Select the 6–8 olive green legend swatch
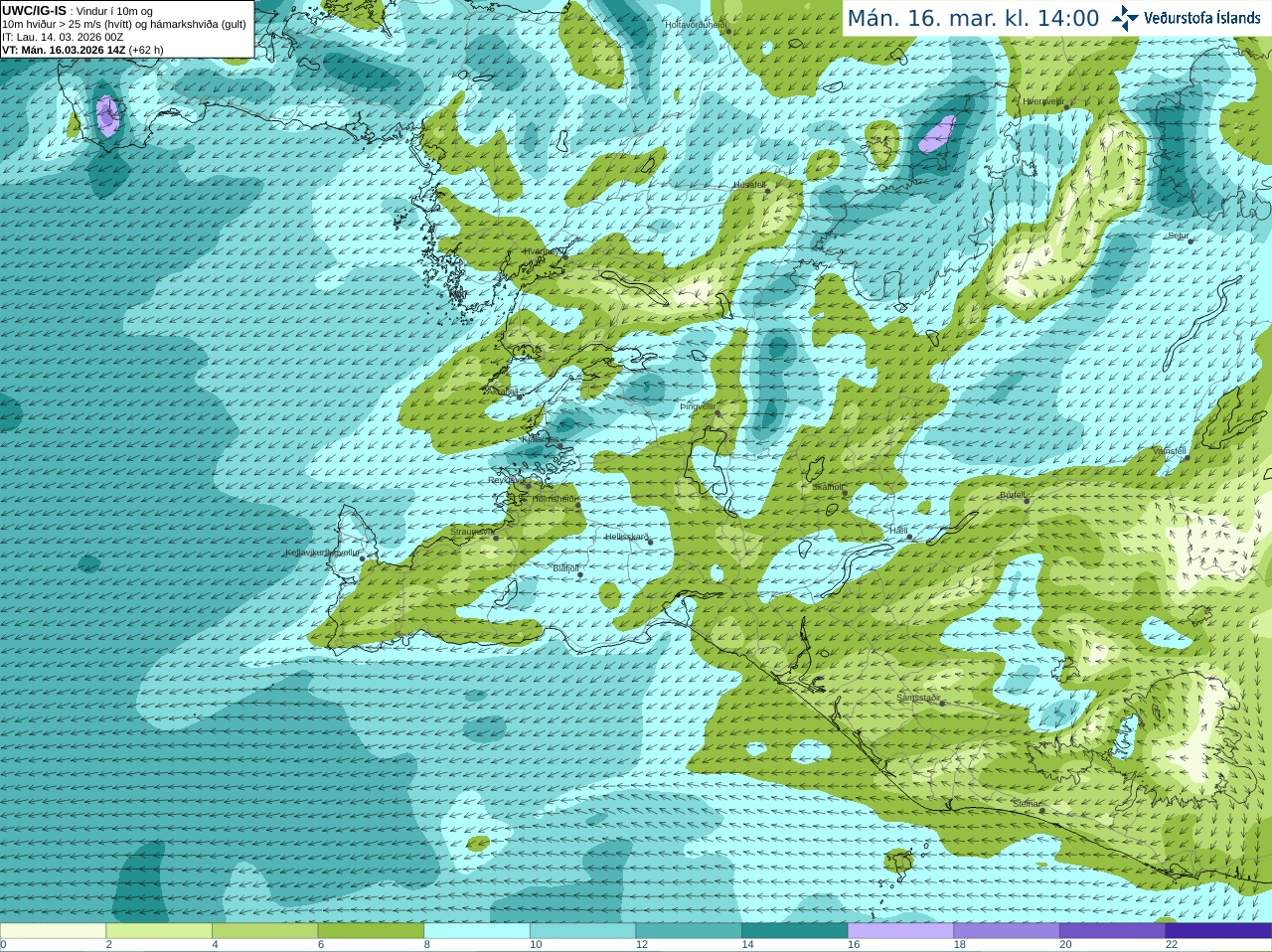 coord(371,931)
